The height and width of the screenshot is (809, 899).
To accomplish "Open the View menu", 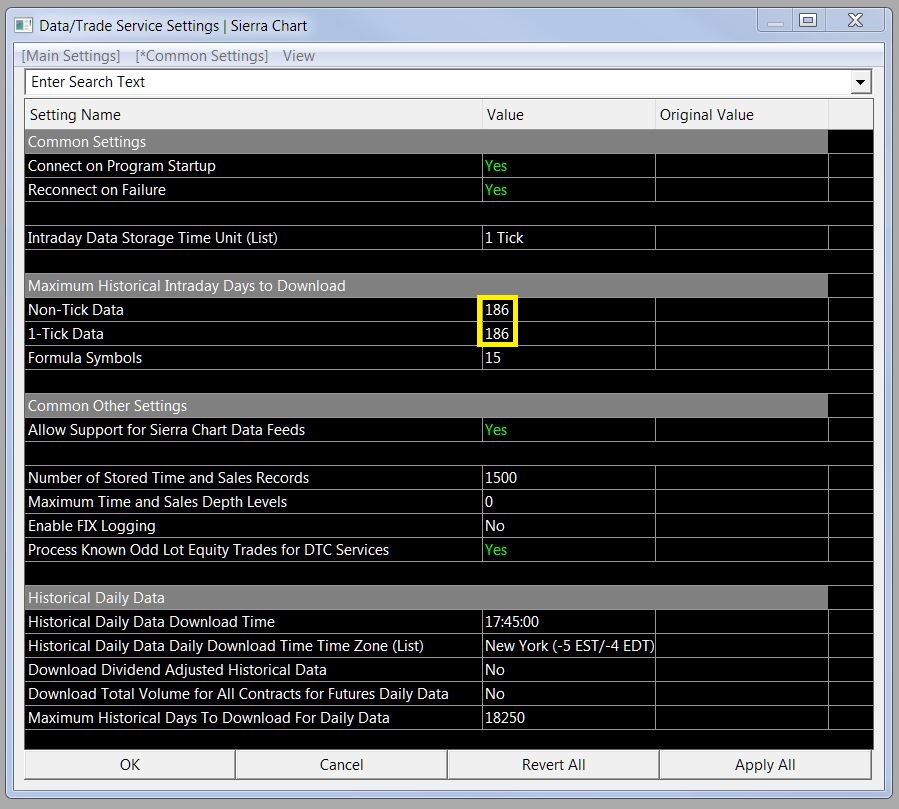I will (x=299, y=56).
